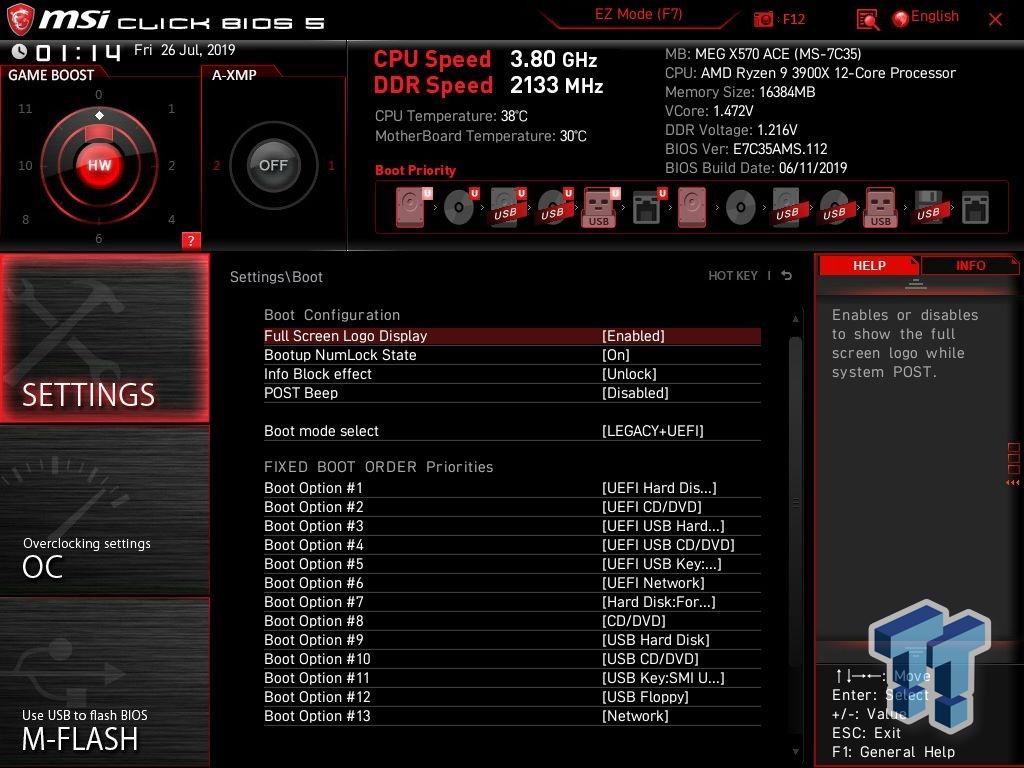Open the SETTINGS section

(x=104, y=338)
